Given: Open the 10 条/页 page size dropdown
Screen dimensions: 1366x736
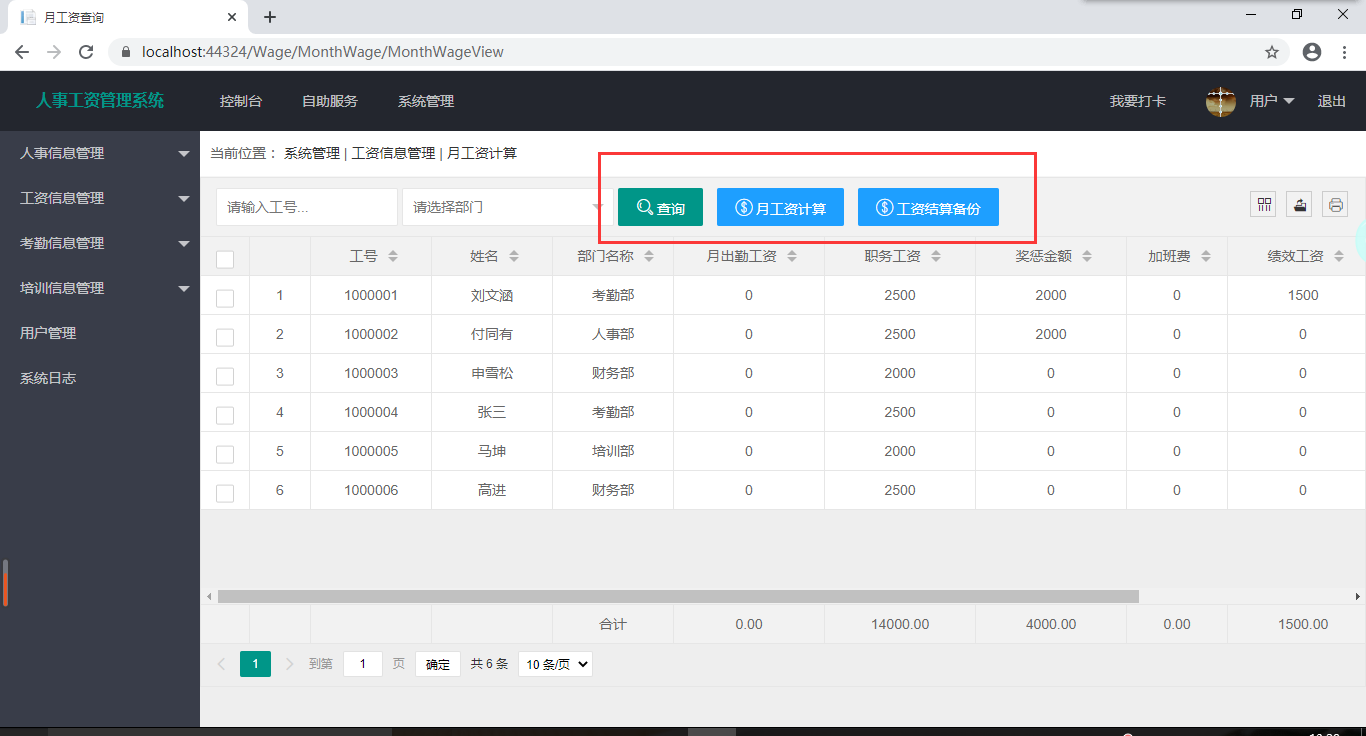Looking at the screenshot, I should click(555, 664).
